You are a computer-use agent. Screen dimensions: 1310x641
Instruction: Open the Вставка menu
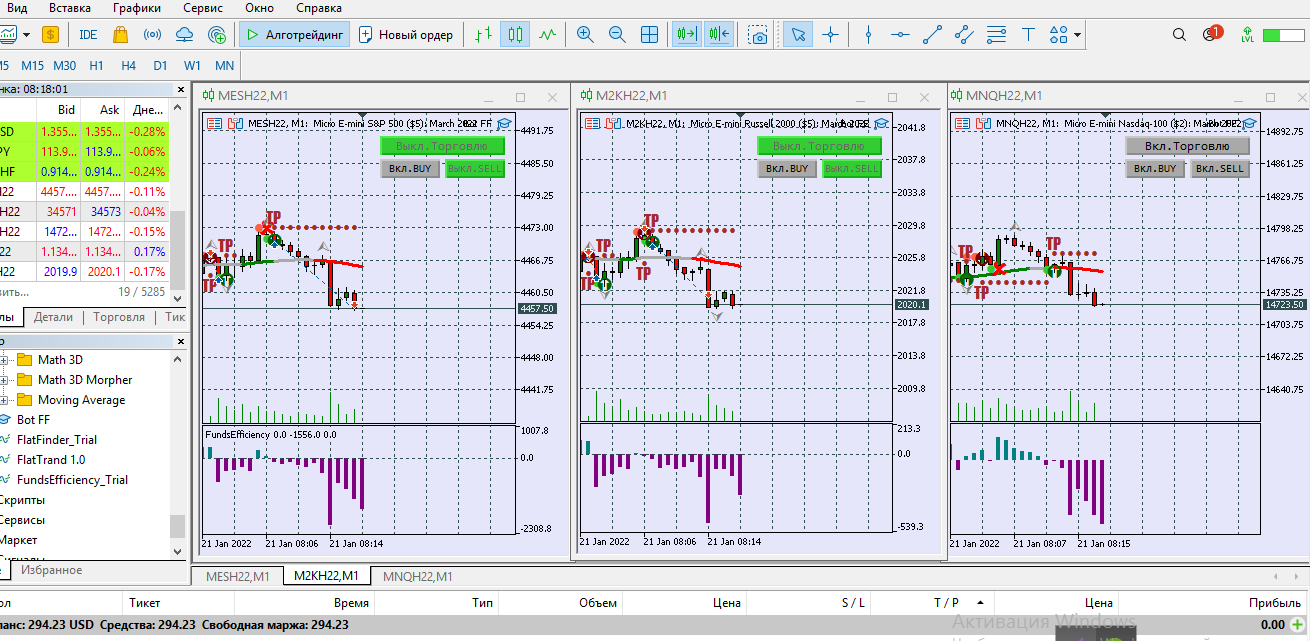click(69, 8)
